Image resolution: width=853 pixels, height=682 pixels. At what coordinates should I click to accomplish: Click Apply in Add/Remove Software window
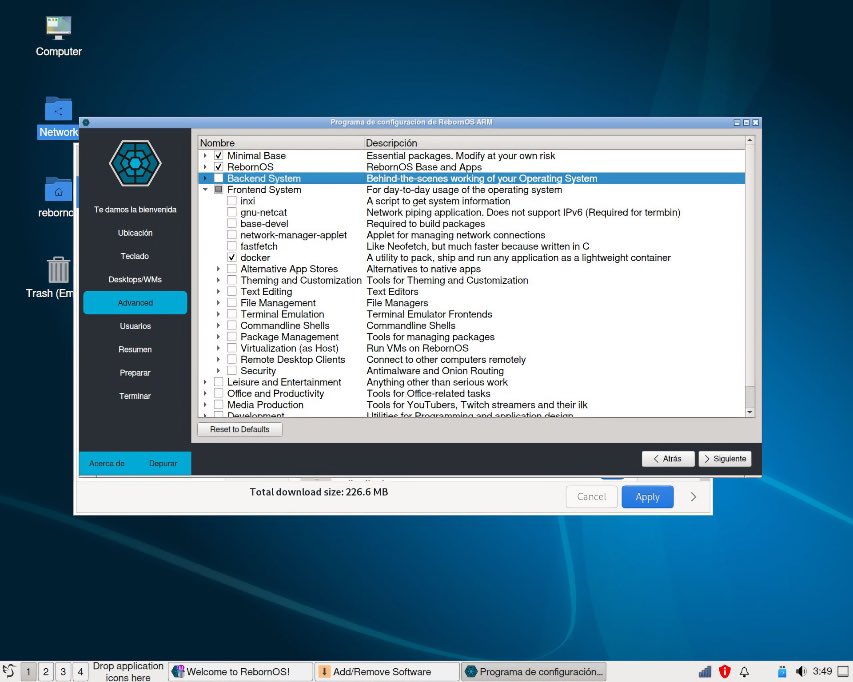(x=647, y=497)
